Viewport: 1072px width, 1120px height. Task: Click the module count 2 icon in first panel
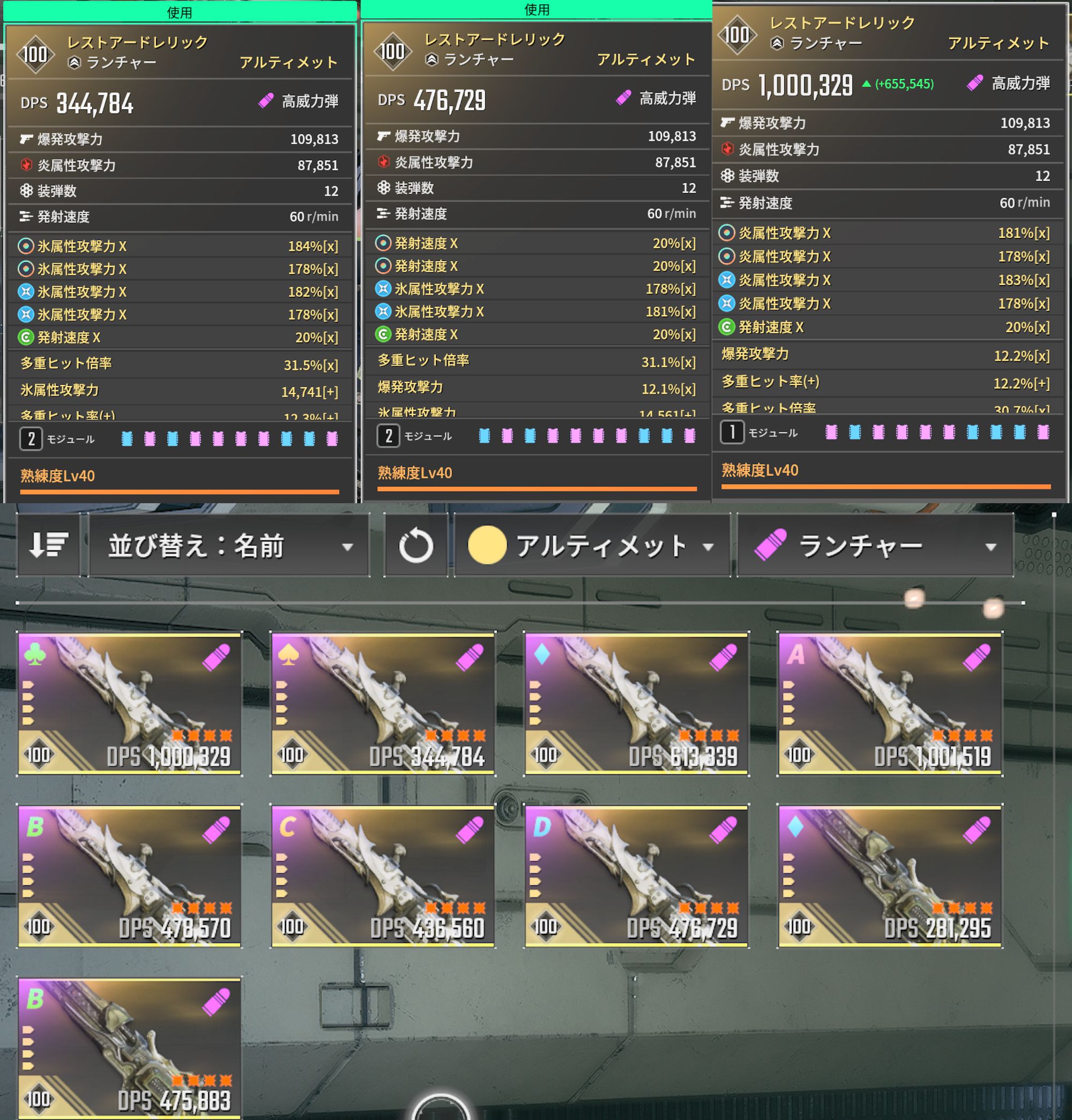[x=32, y=439]
